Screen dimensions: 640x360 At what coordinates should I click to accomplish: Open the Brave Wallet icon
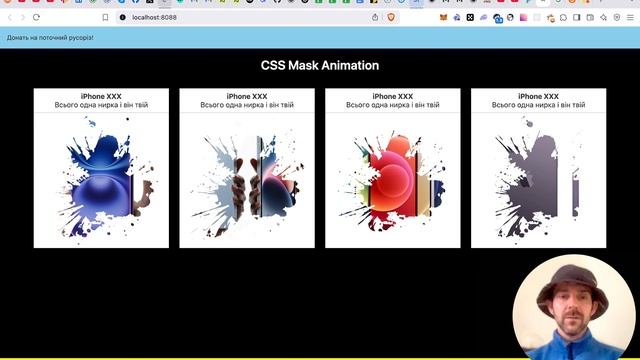click(x=590, y=18)
